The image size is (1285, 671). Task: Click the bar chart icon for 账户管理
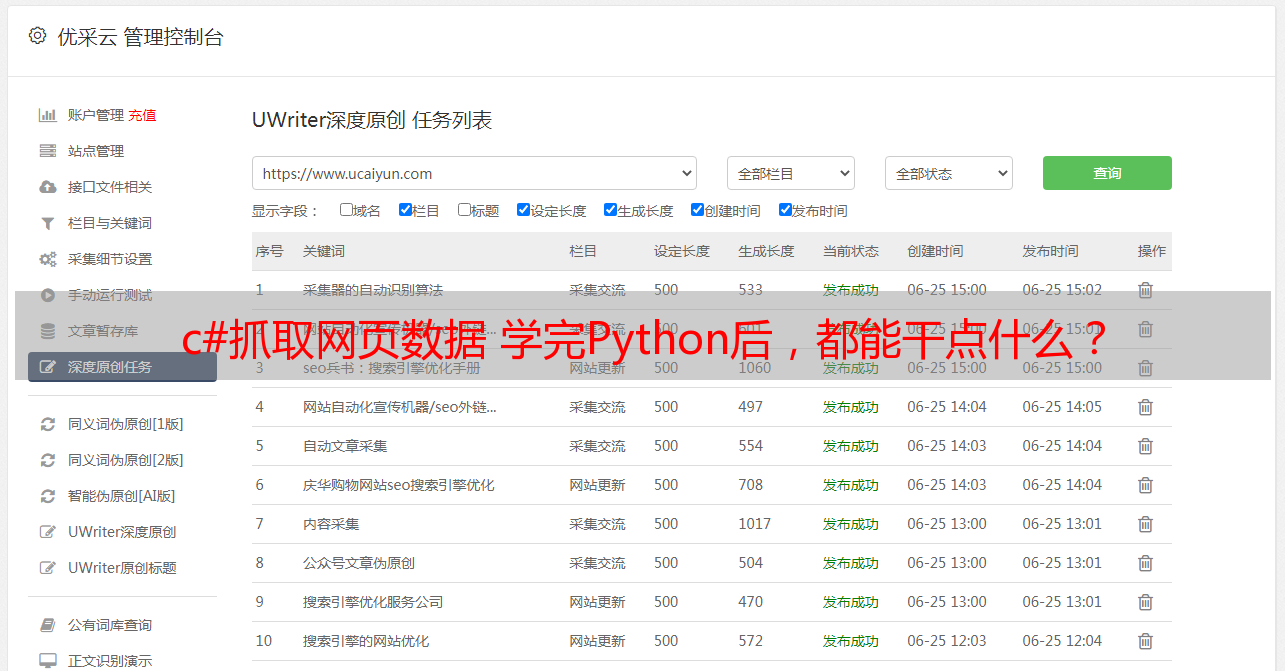(x=47, y=115)
